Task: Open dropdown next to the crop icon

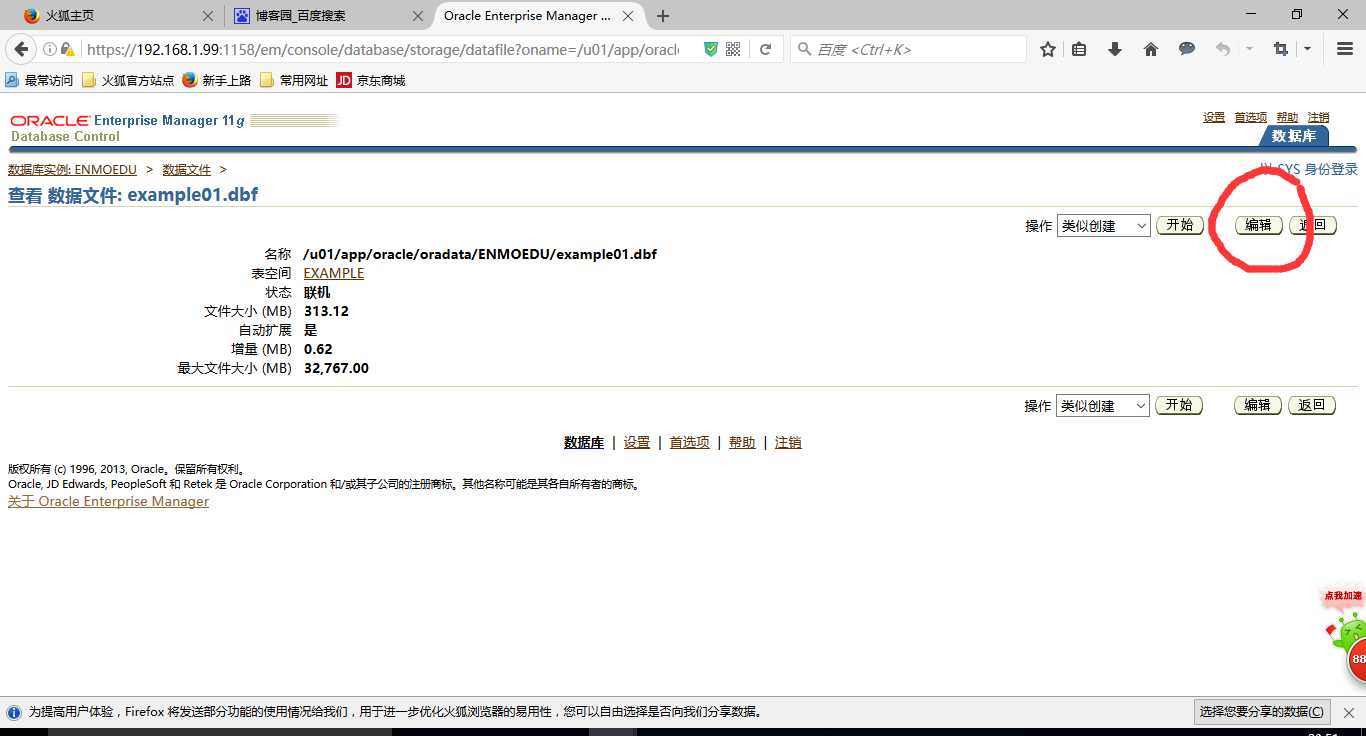Action: pyautogui.click(x=1307, y=49)
